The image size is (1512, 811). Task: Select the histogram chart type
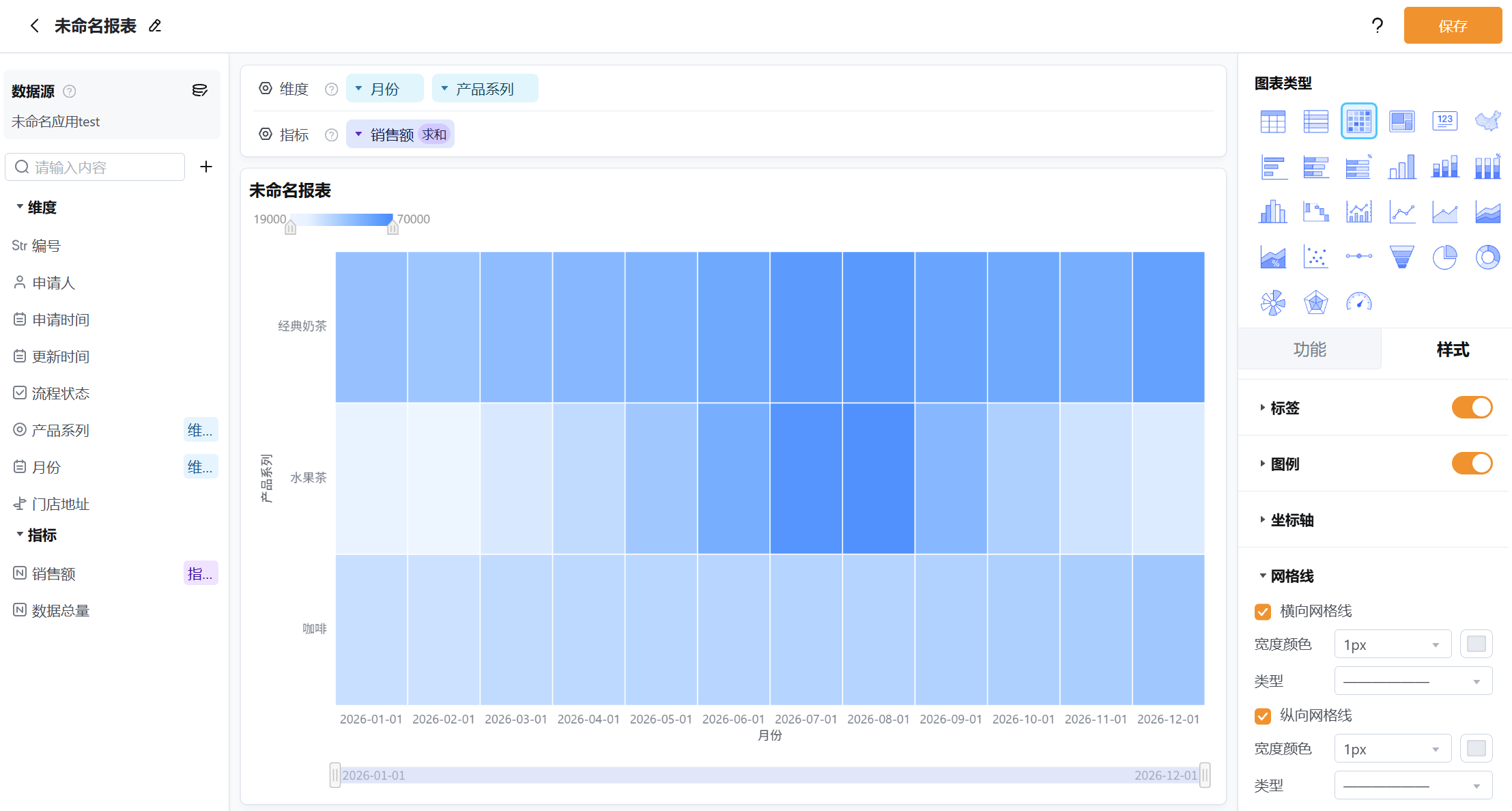coord(1272,212)
